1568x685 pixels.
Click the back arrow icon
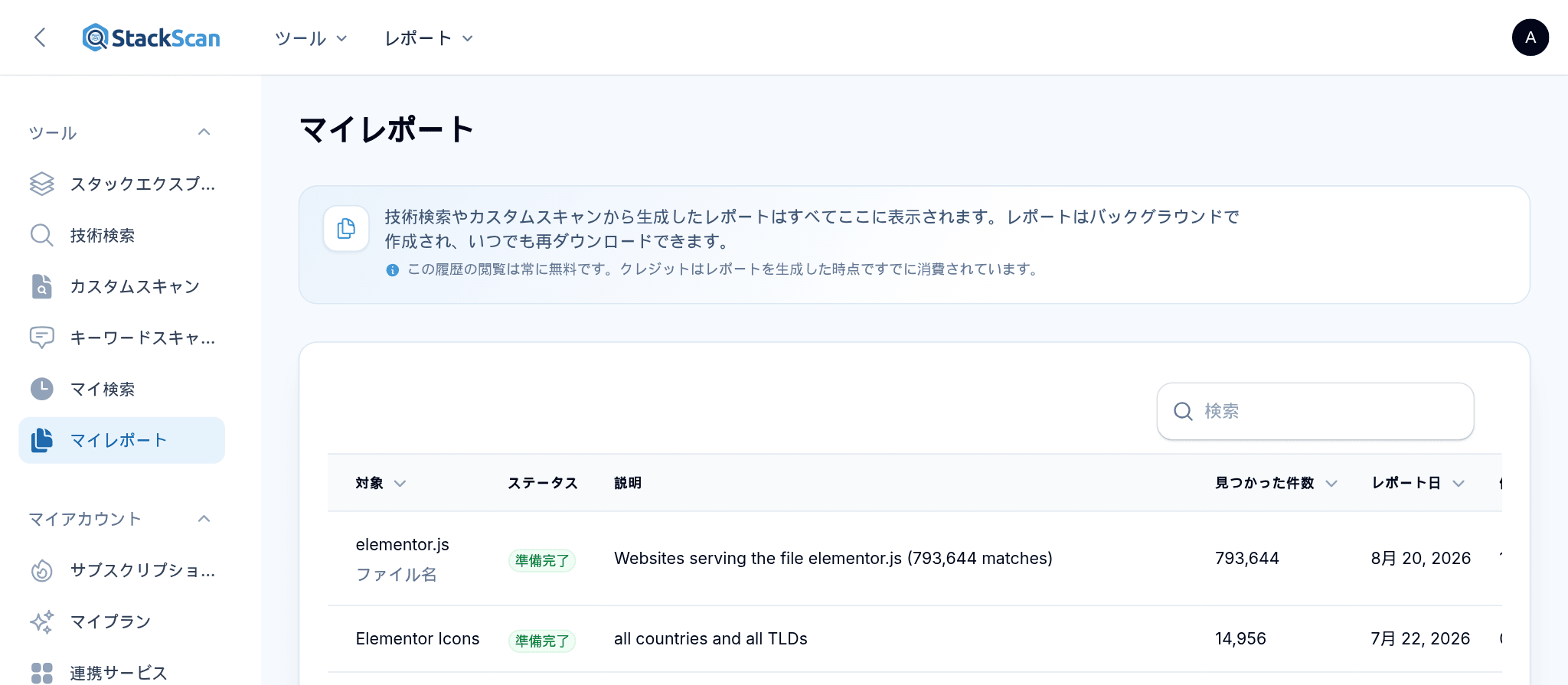click(41, 38)
